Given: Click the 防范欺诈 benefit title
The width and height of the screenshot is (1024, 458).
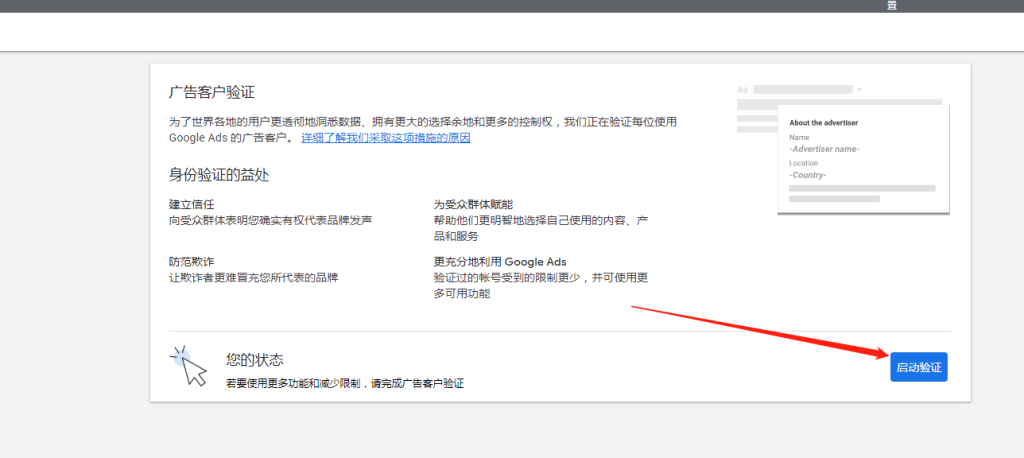Looking at the screenshot, I should click(x=191, y=262).
